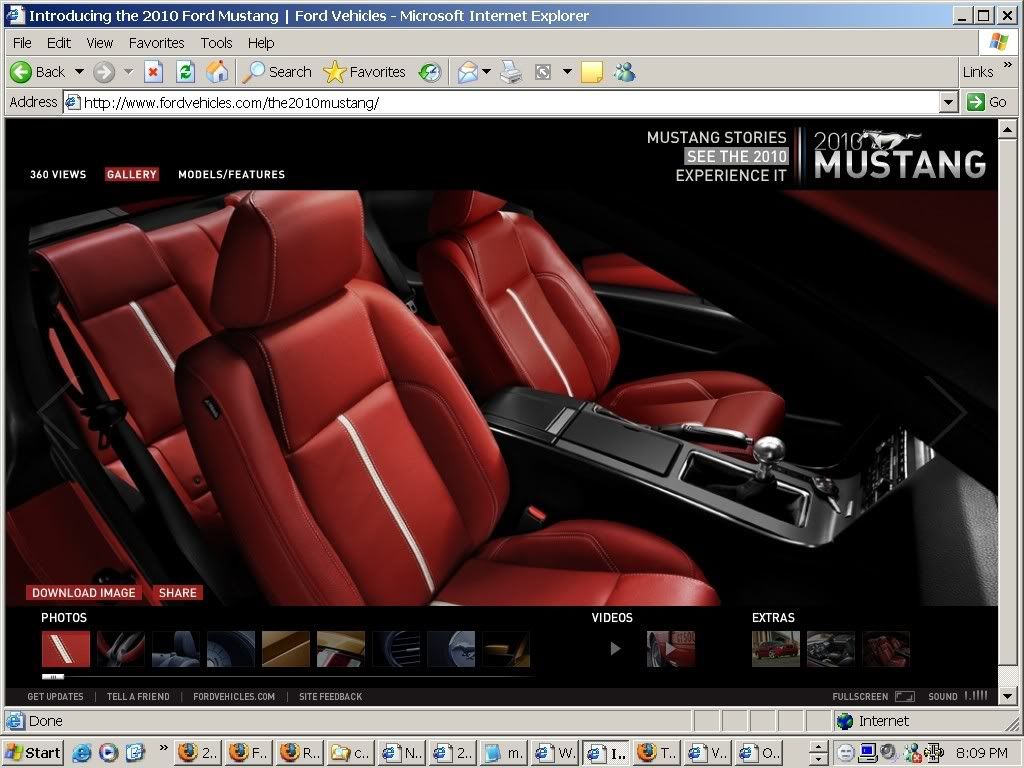The width and height of the screenshot is (1024, 768).
Task: Launch Windows Media Player from quick launch
Action: point(108,752)
